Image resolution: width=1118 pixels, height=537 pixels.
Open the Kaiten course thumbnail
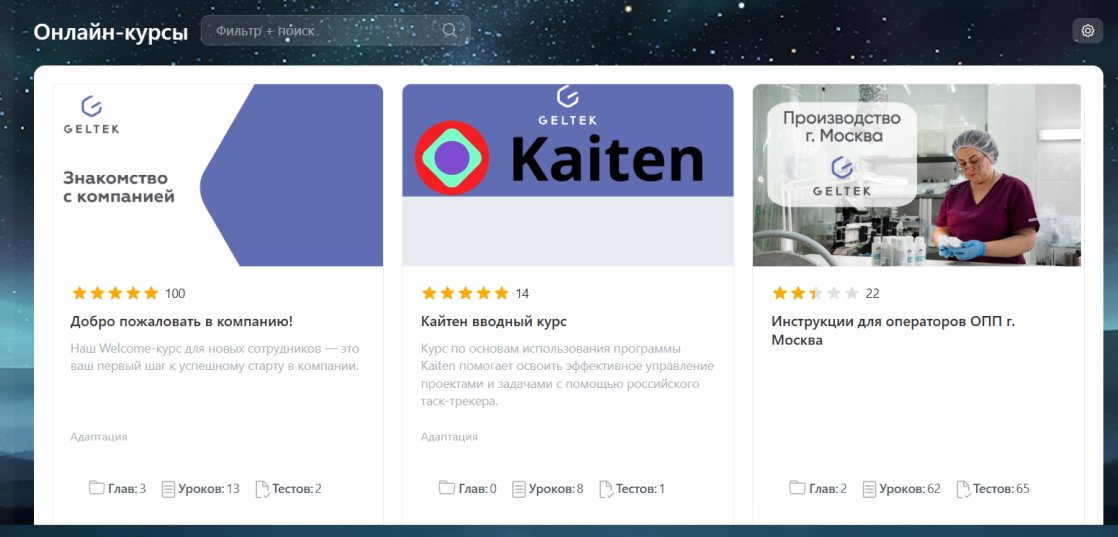[x=568, y=175]
